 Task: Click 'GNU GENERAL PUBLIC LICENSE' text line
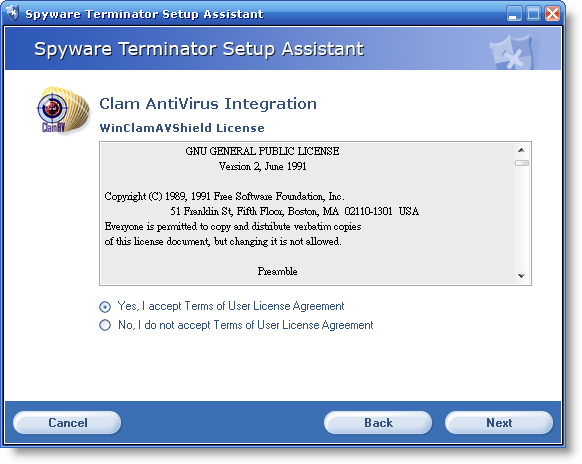click(x=262, y=151)
